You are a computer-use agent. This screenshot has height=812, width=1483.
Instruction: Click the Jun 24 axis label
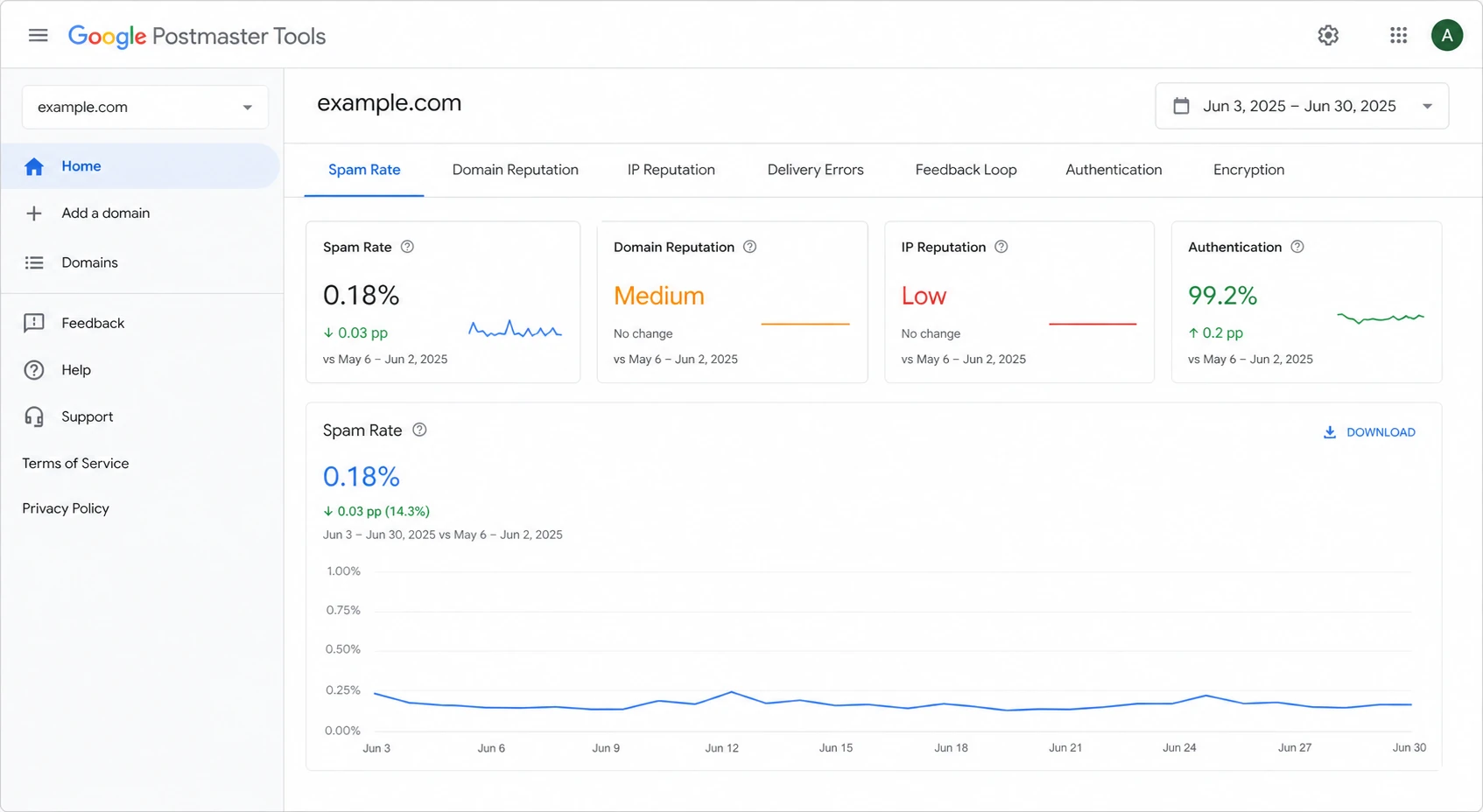click(1179, 748)
